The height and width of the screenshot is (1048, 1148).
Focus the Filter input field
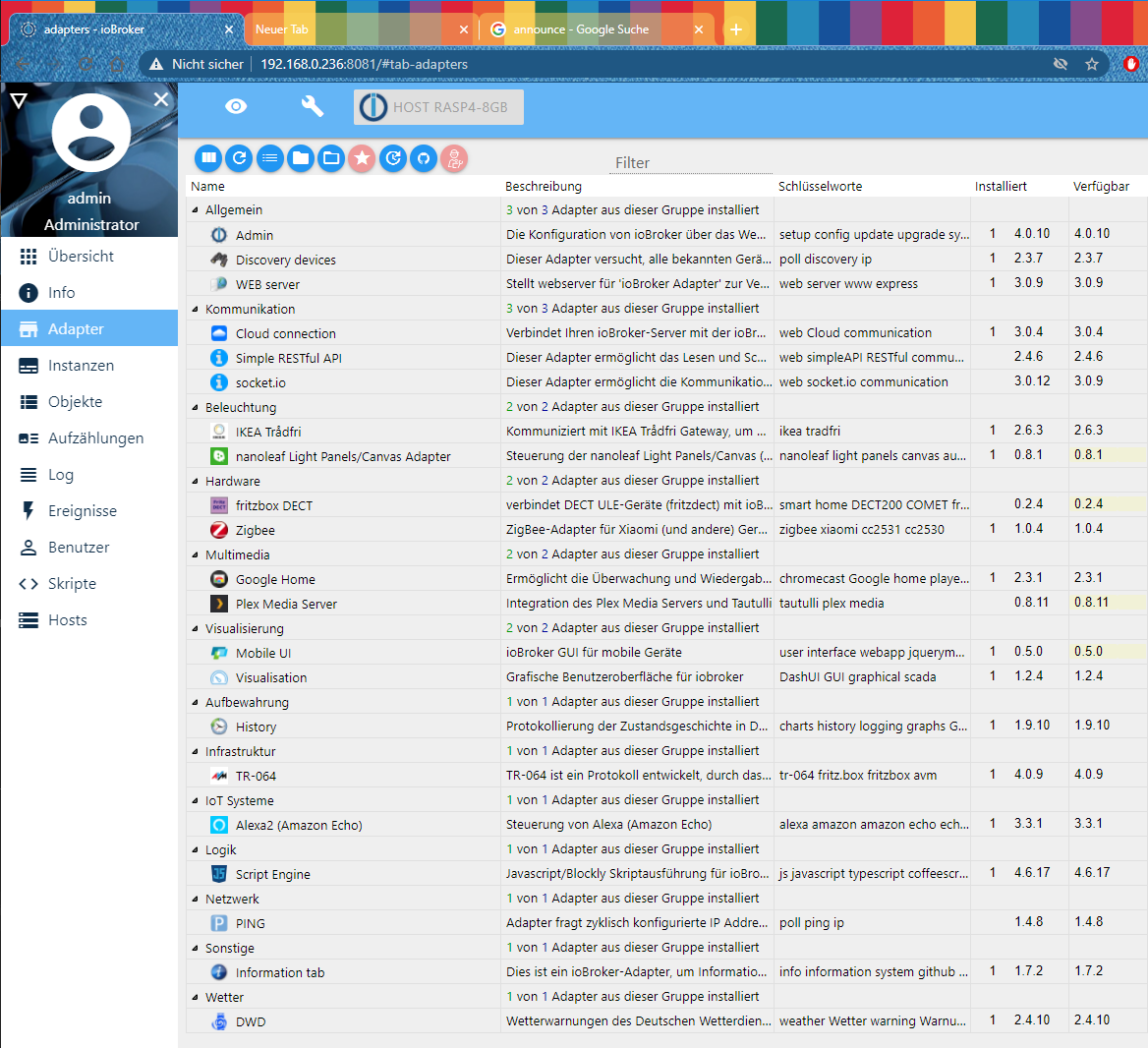pos(691,162)
